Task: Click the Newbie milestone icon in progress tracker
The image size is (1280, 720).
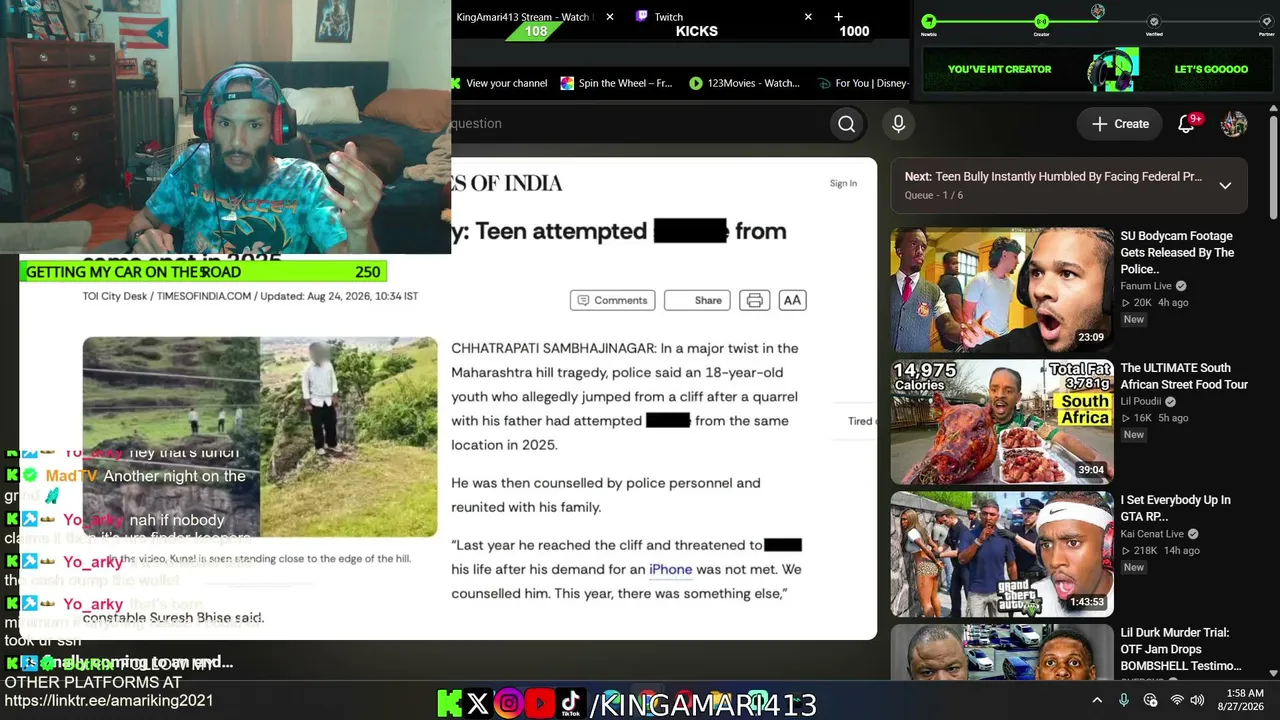Action: pyautogui.click(x=929, y=21)
